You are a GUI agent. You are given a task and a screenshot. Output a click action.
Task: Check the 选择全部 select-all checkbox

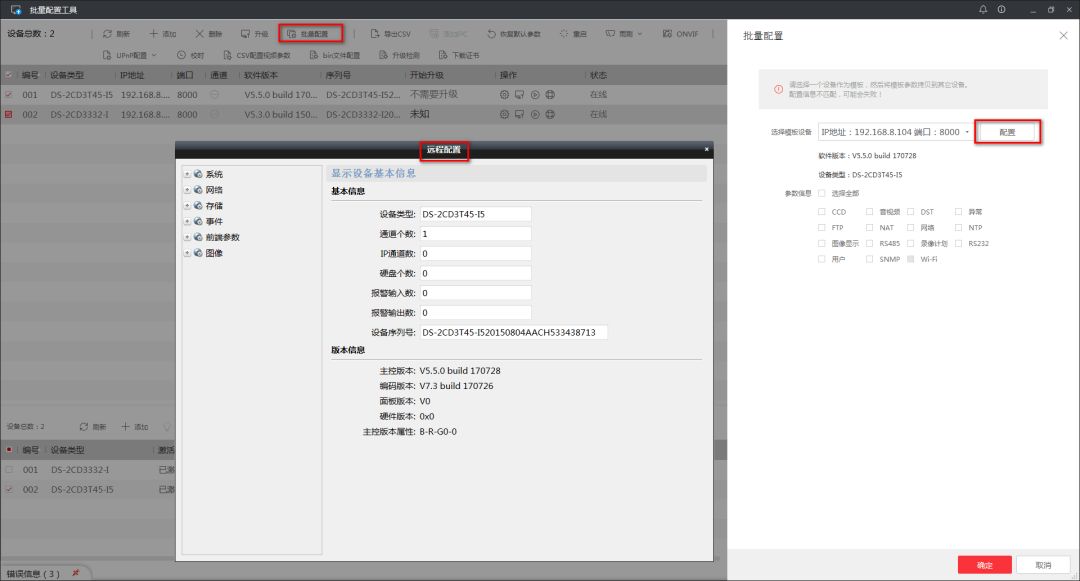coord(822,193)
